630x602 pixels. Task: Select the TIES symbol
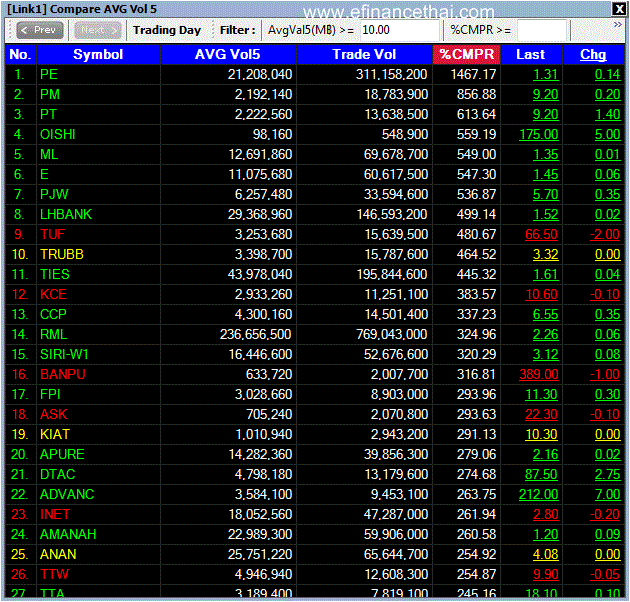(x=55, y=274)
